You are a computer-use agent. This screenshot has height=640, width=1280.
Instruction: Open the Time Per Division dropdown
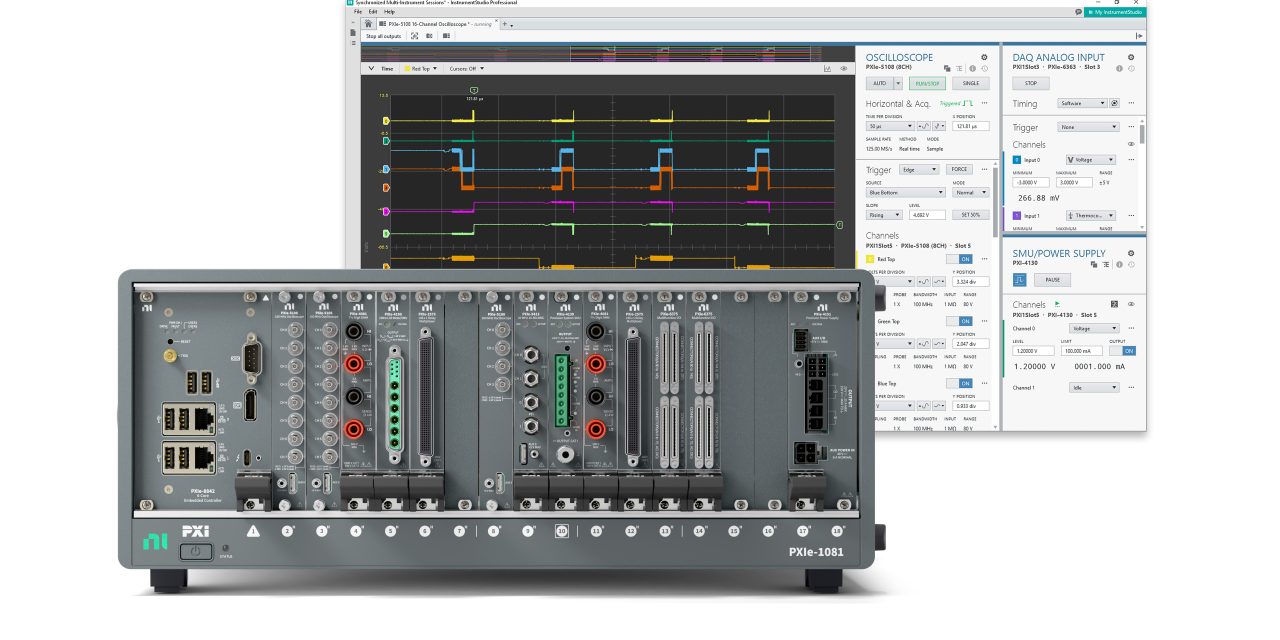tap(890, 126)
